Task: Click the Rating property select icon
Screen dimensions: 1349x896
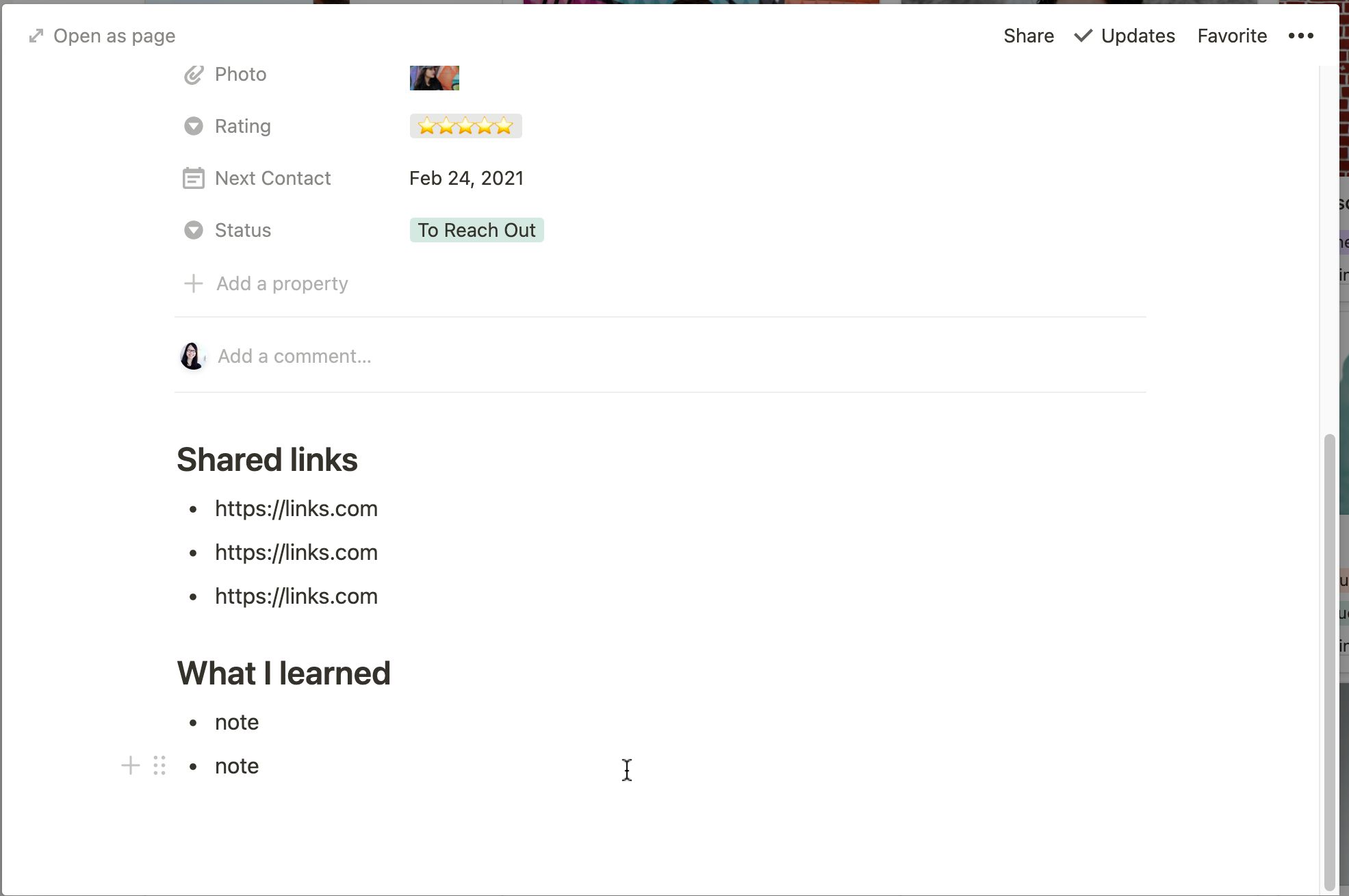Action: click(x=194, y=126)
